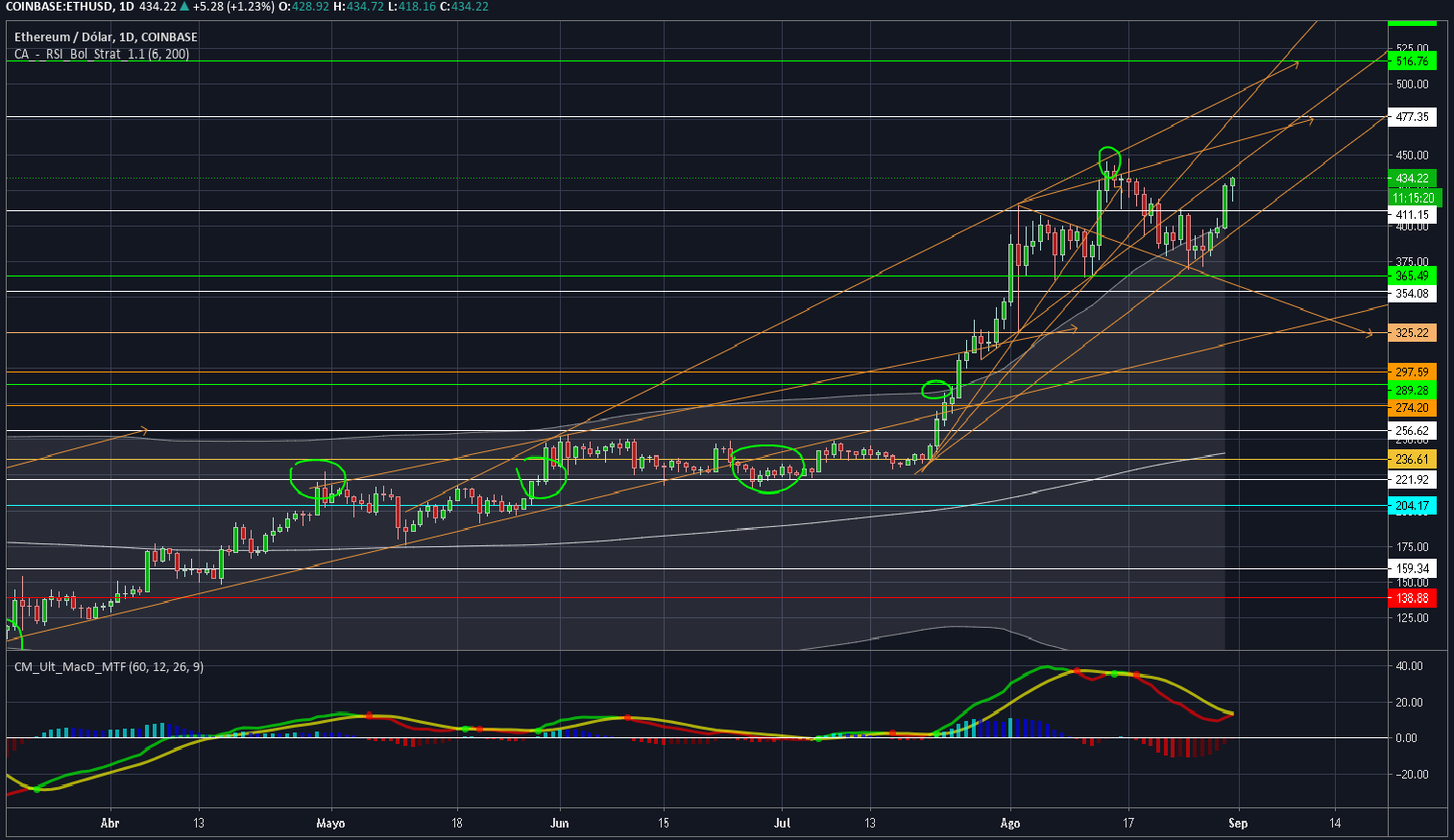Click the candle countdown timer 11:15:20

(1414, 198)
